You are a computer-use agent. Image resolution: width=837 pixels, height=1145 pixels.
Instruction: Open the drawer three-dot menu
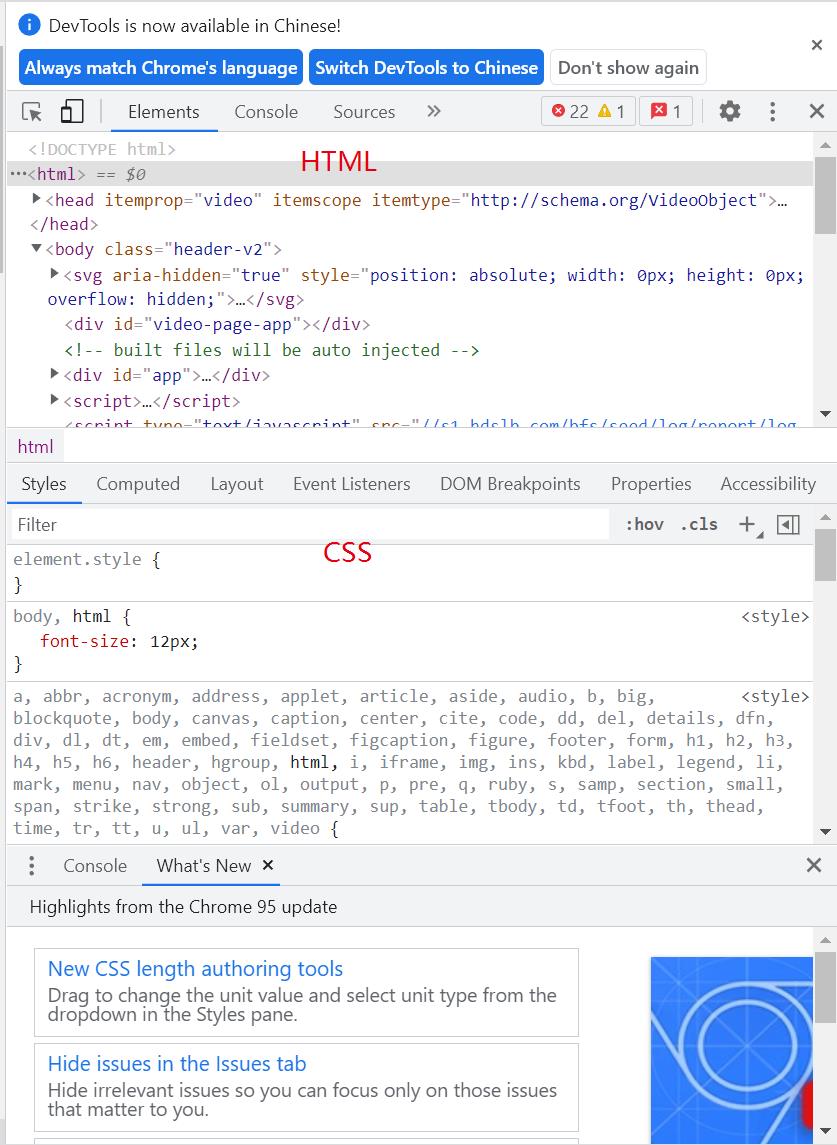coord(31,865)
